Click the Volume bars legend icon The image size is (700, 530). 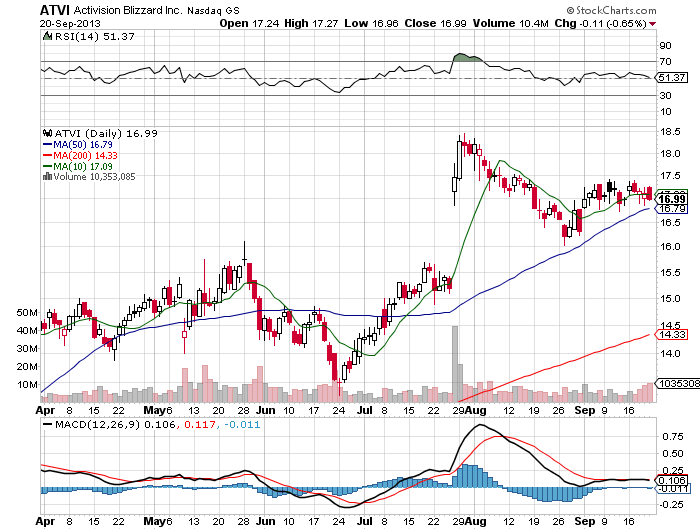pos(46,176)
